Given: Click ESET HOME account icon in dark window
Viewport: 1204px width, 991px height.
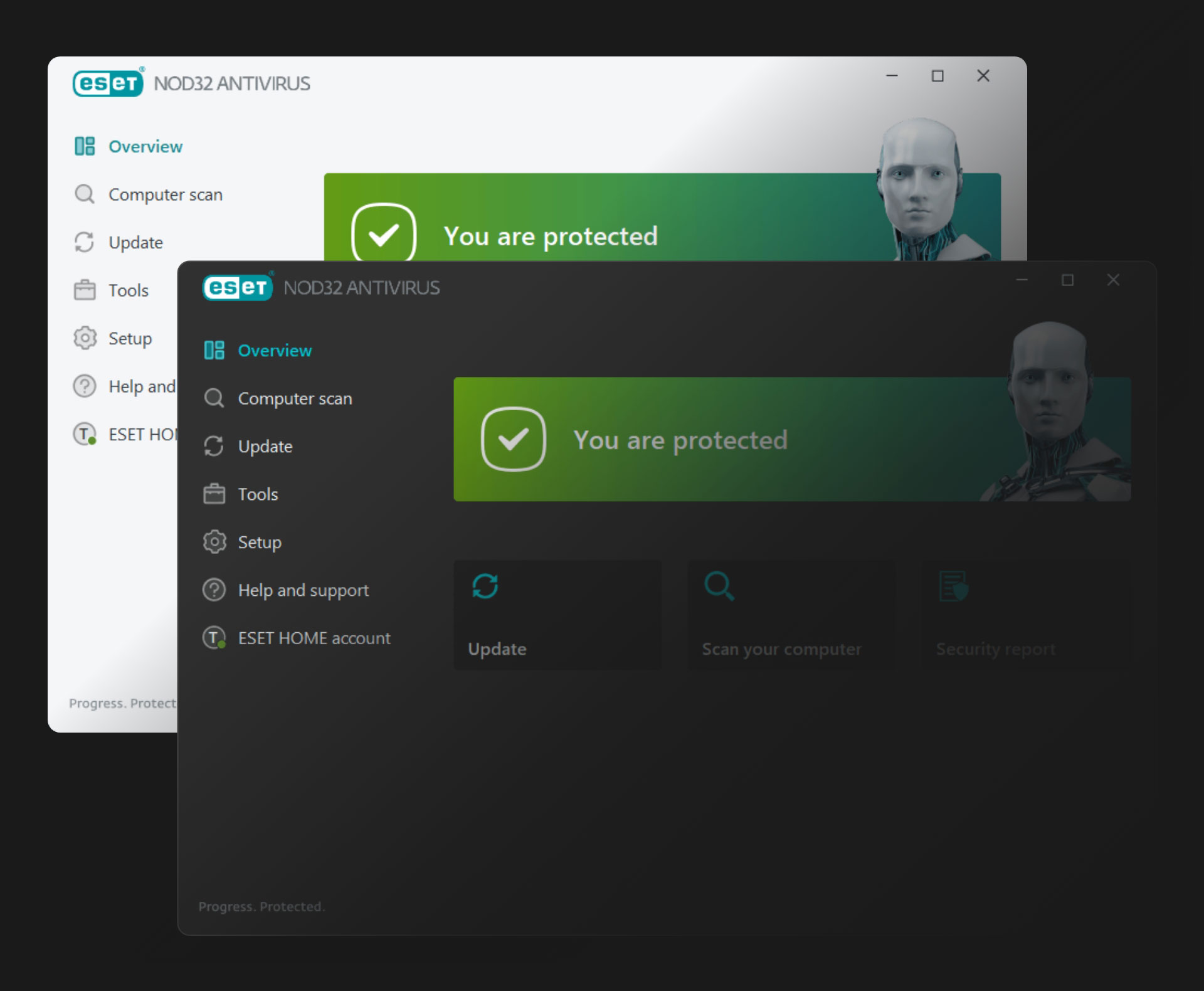Looking at the screenshot, I should coord(214,638).
